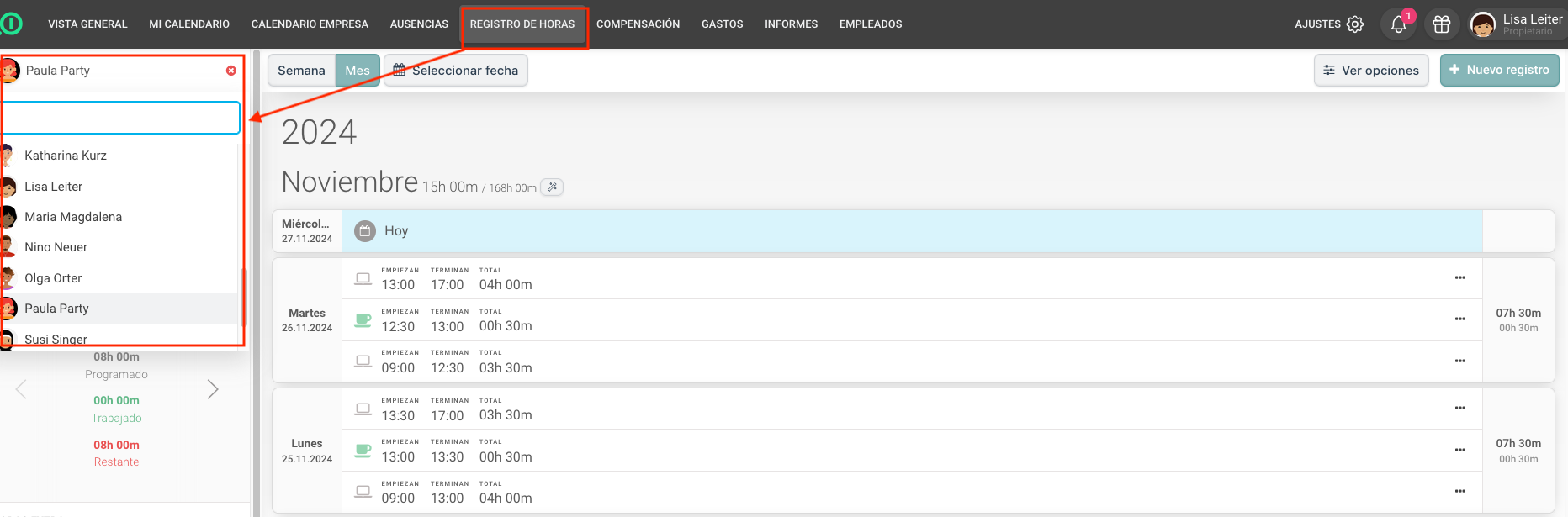The width and height of the screenshot is (1568, 517).
Task: Open Seleccionar fecha date picker
Action: coord(456,71)
